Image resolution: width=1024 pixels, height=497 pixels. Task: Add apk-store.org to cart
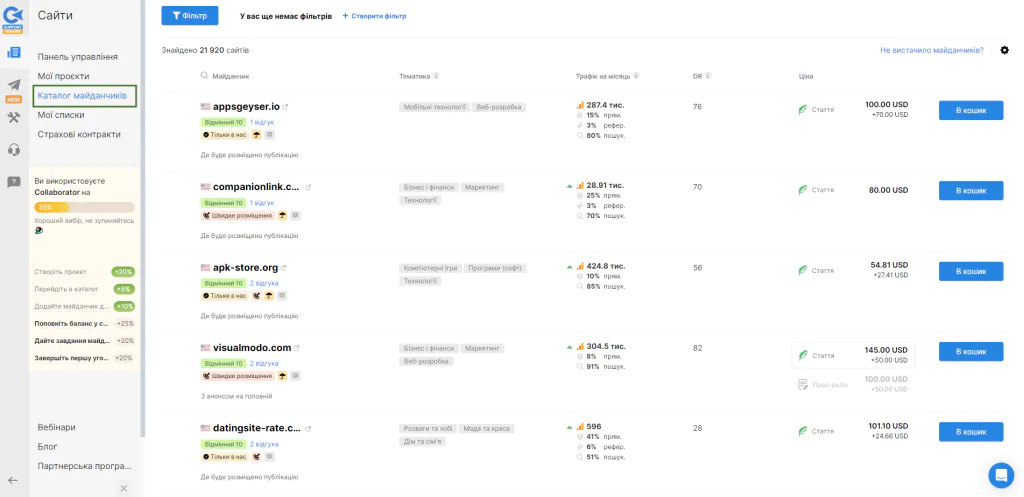[971, 271]
